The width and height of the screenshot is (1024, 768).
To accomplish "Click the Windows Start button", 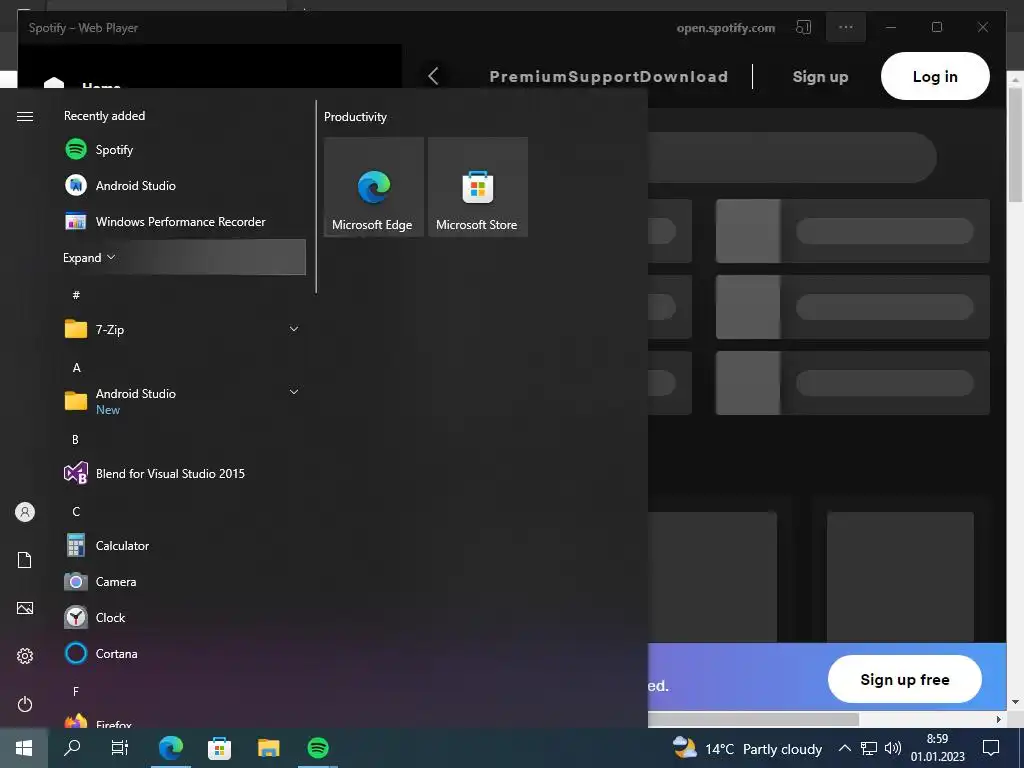I will coord(24,748).
